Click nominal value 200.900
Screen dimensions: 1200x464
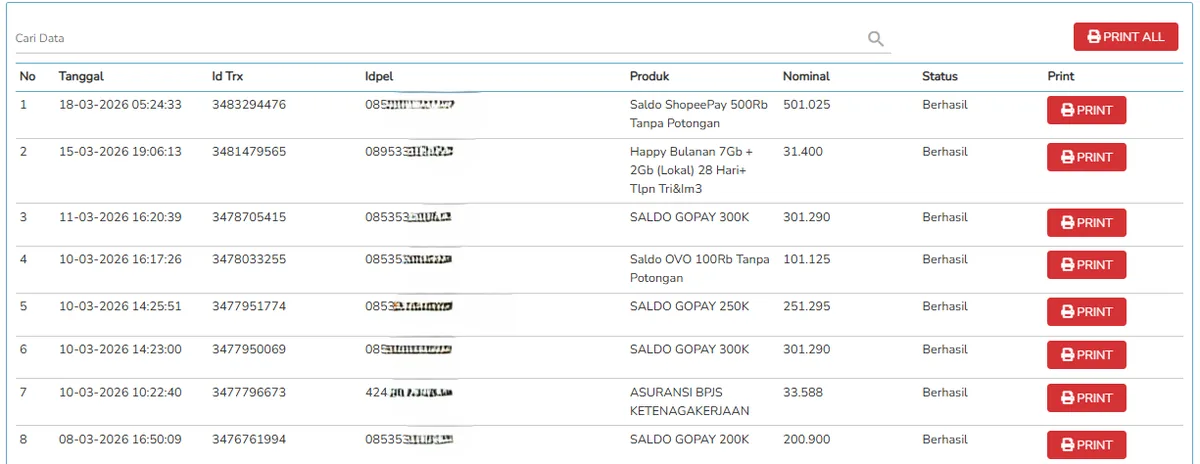point(807,439)
